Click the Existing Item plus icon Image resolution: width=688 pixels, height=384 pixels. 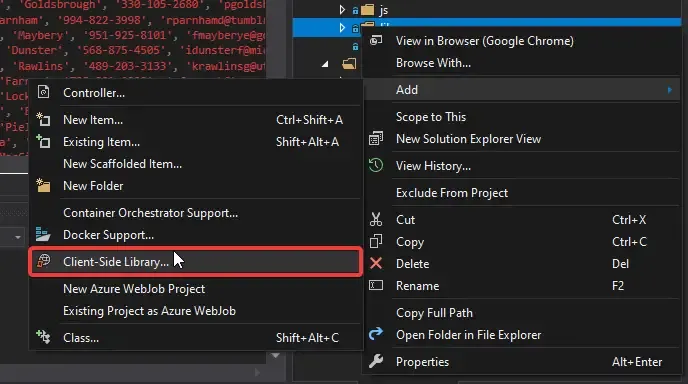coord(43,141)
